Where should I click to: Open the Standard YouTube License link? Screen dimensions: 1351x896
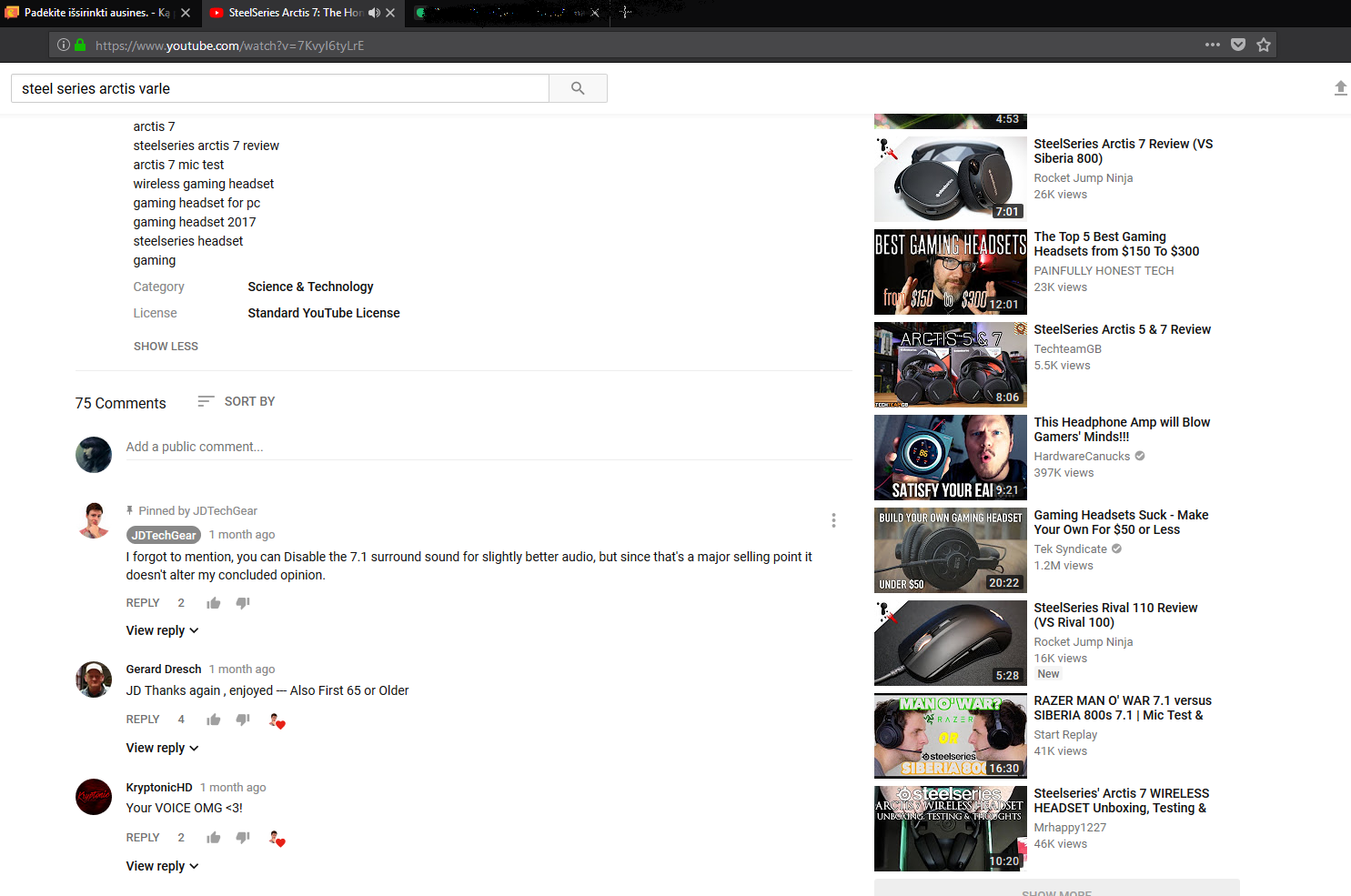tap(324, 313)
